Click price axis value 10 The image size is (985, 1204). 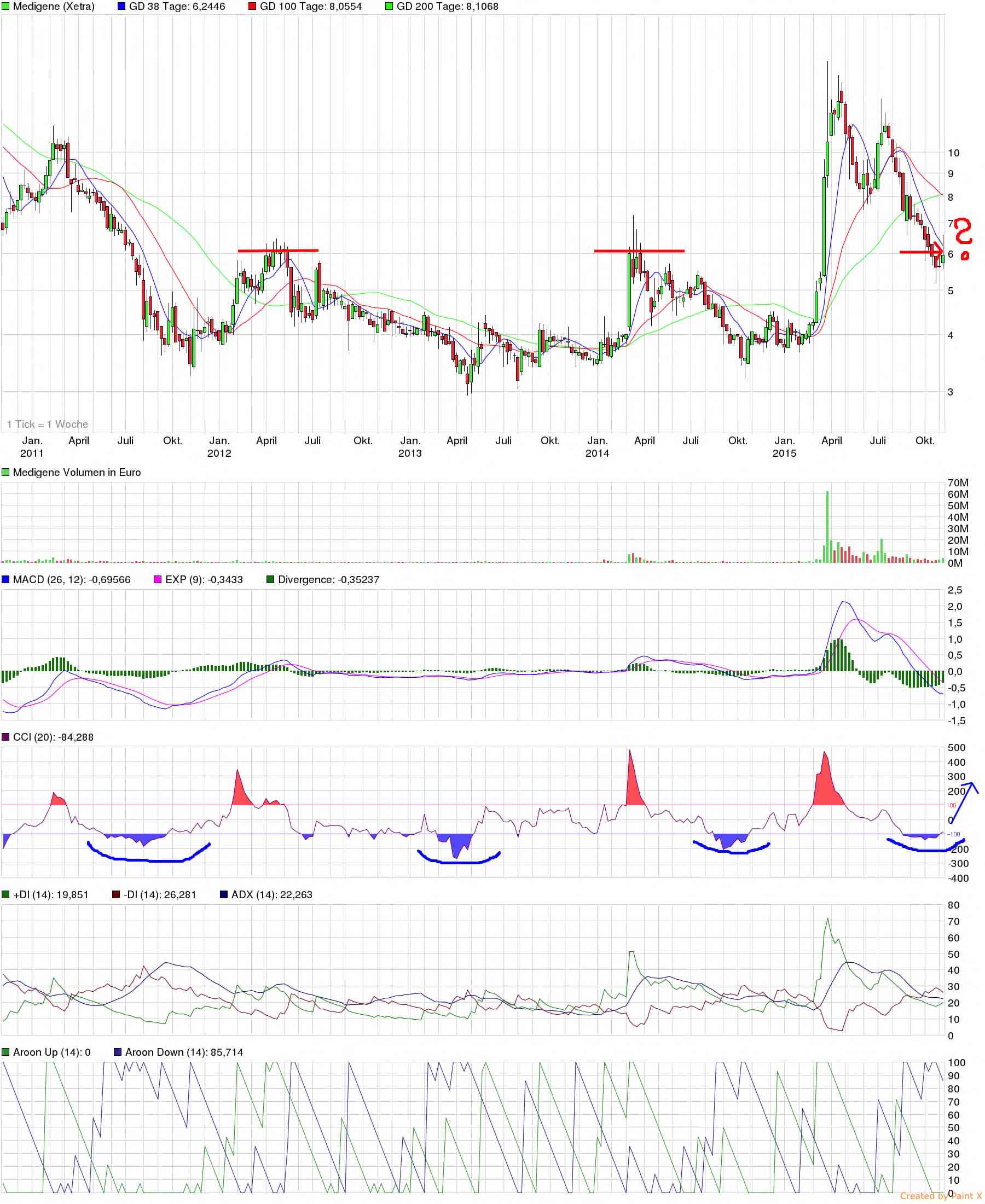[x=954, y=153]
